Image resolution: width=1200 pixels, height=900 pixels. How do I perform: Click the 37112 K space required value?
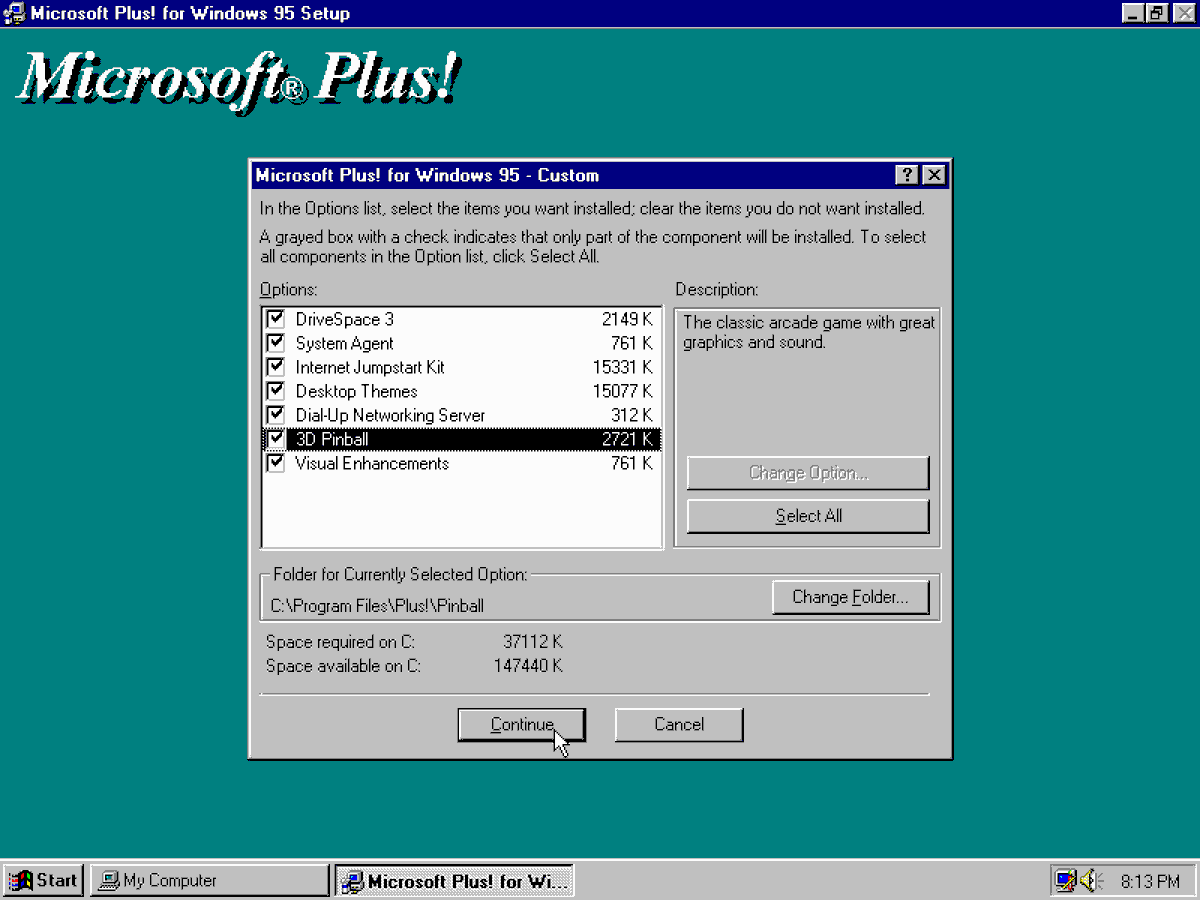(533, 642)
